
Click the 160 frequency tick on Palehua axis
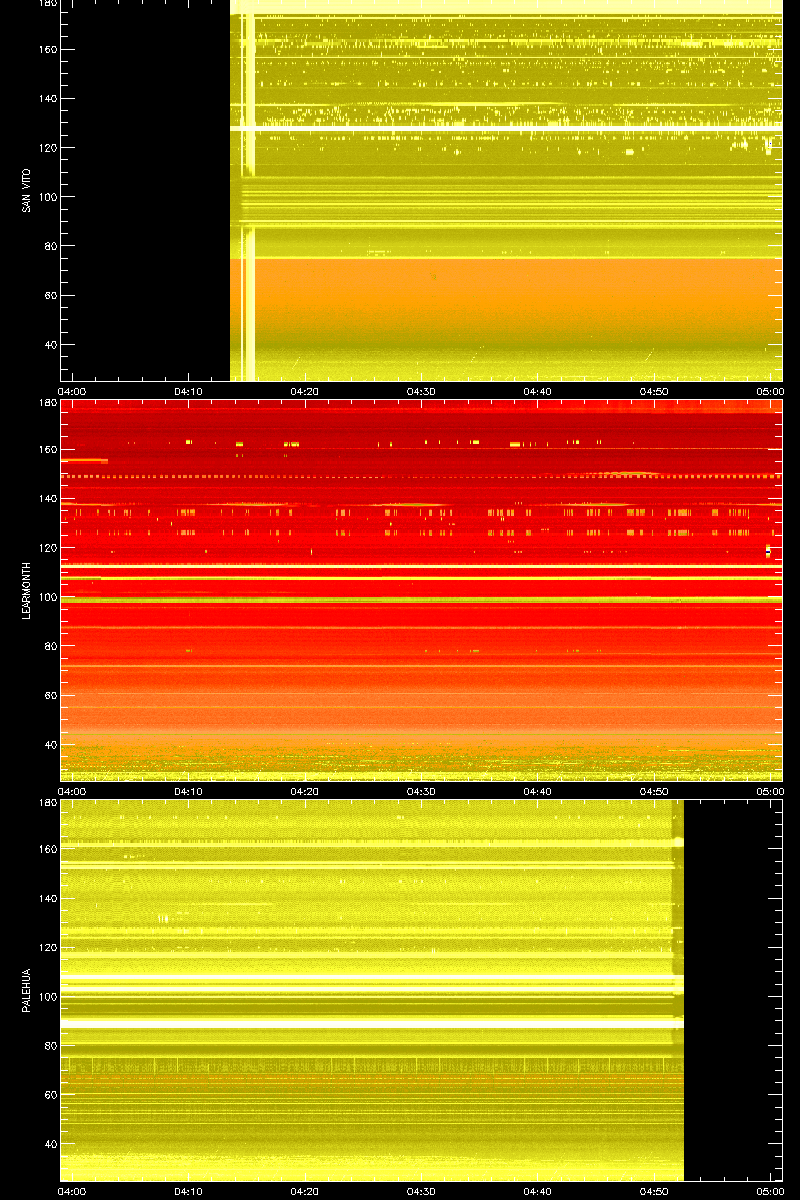pyautogui.click(x=47, y=849)
